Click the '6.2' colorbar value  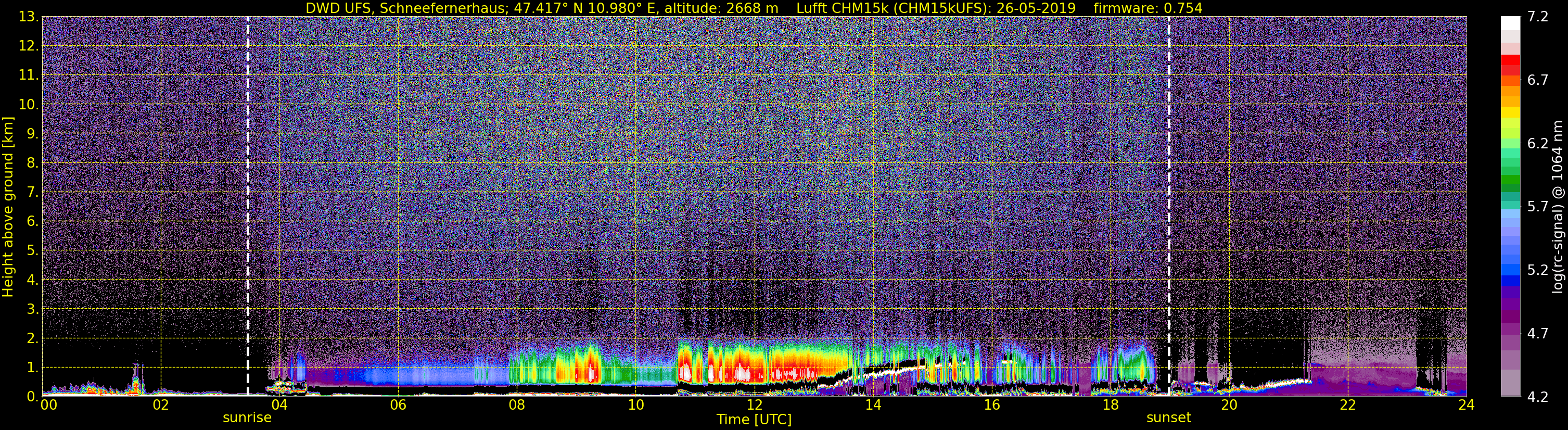pyautogui.click(x=1538, y=144)
